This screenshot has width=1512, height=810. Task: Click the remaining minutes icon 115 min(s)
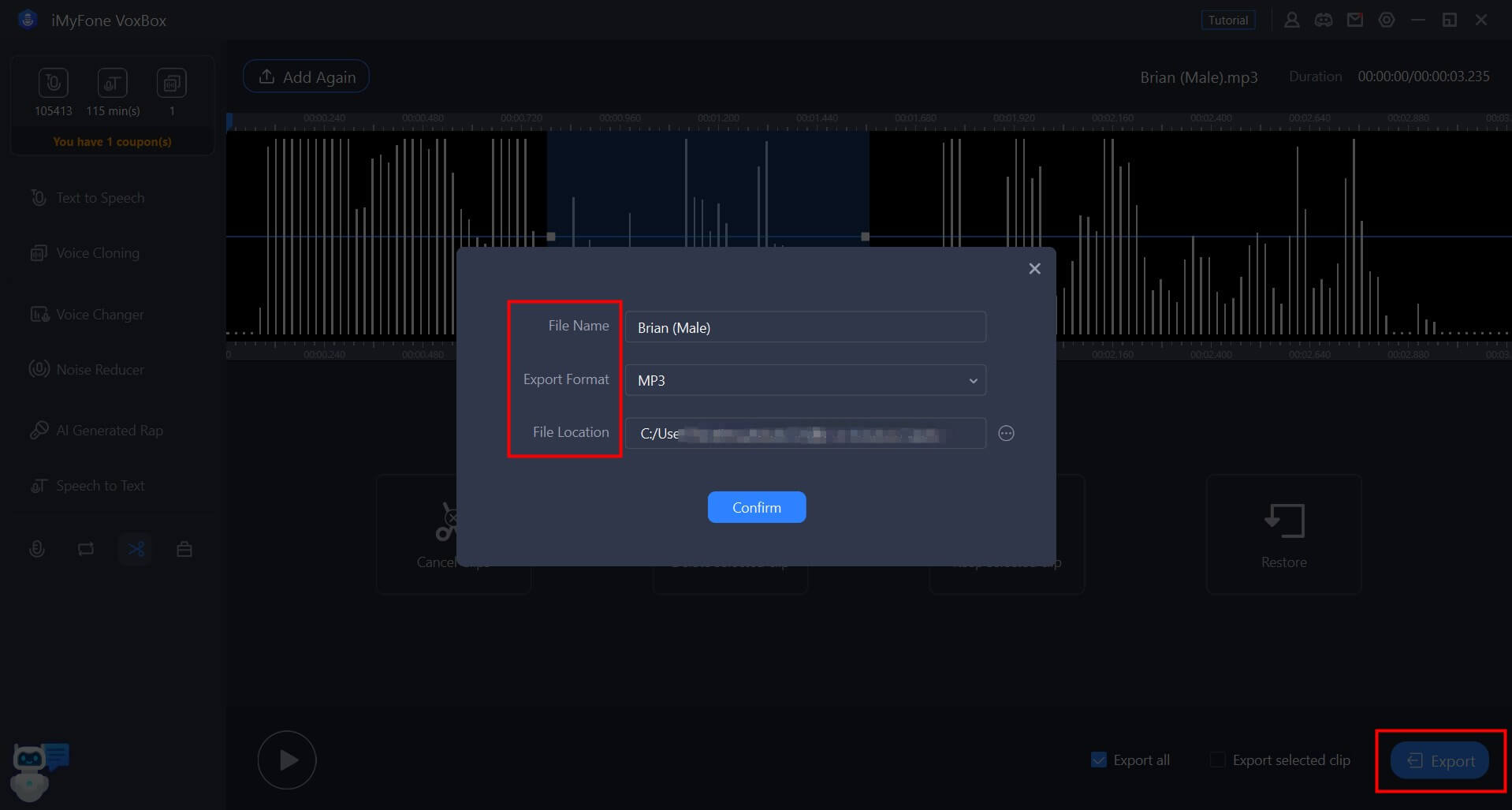tap(112, 83)
